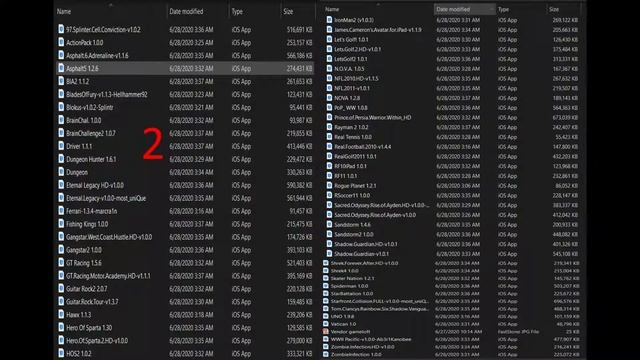The height and width of the screenshot is (360, 640).
Task: Select the file name BrainChallenge2 1.0.7
Action: 91,133
